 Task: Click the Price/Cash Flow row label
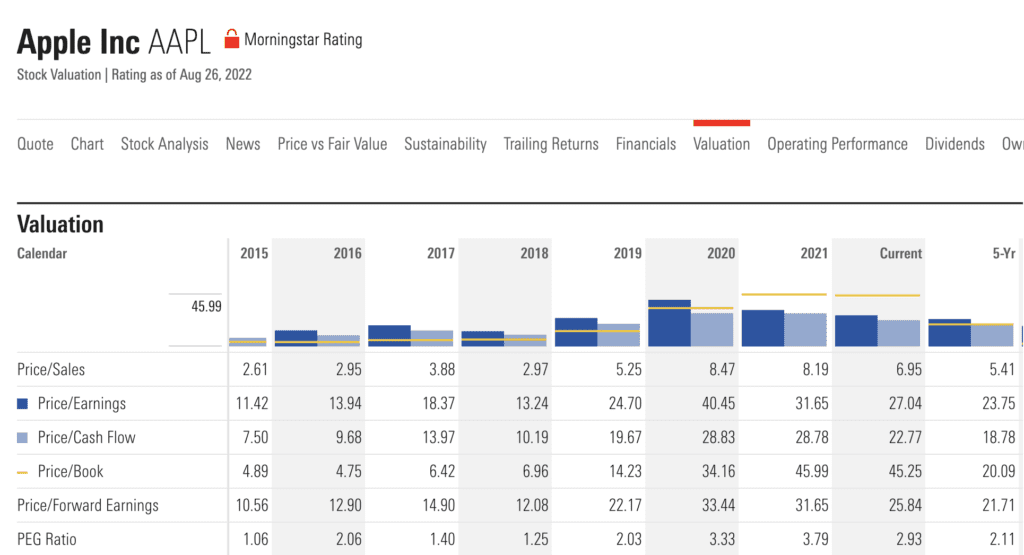pos(86,437)
